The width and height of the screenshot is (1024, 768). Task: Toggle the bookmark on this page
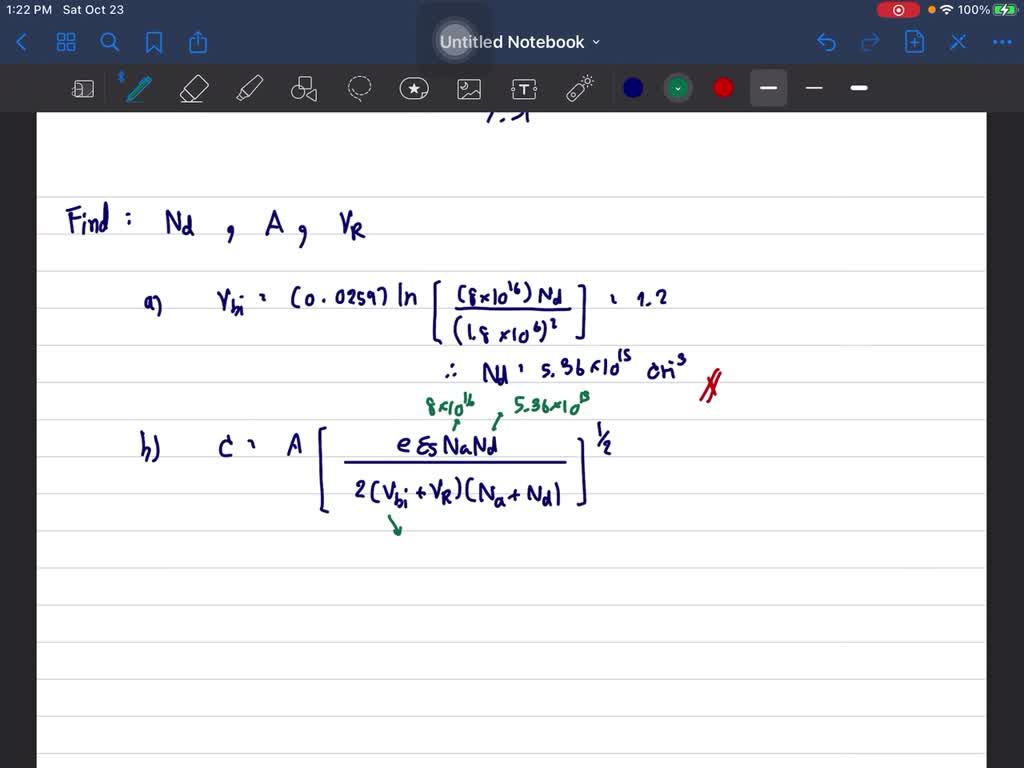click(153, 42)
